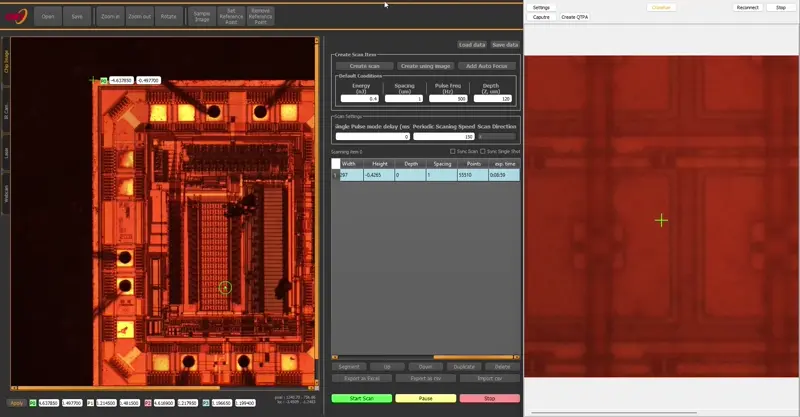This screenshot has height=417, width=800.
Task: Click the yellow circle marker on chip
Action: coord(225,288)
